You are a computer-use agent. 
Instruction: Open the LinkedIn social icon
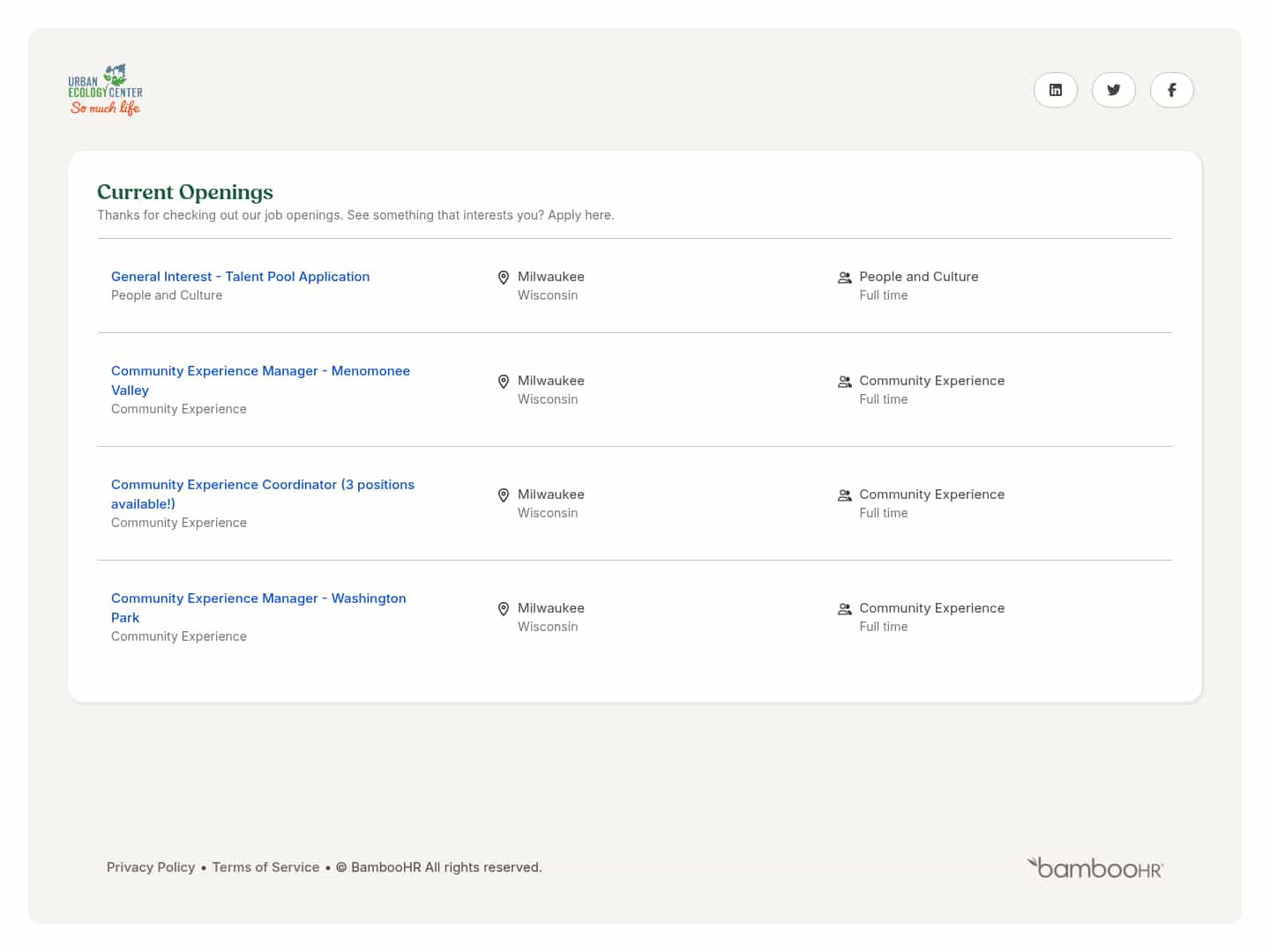[x=1056, y=90]
